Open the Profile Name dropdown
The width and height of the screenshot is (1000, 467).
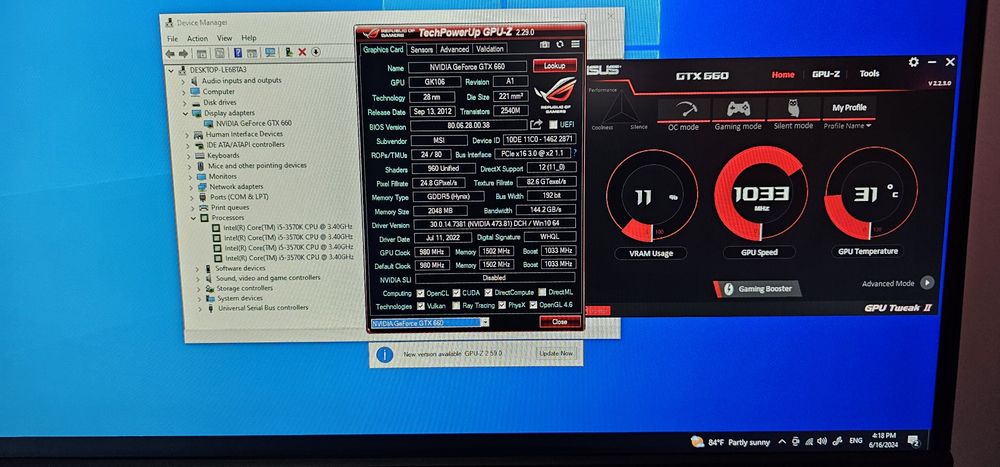[x=847, y=126]
